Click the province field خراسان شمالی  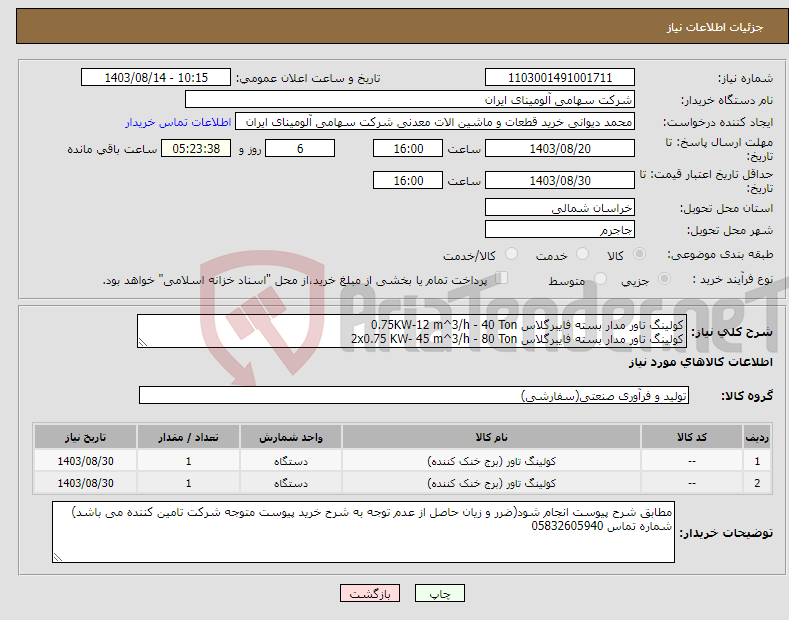pyautogui.click(x=560, y=207)
